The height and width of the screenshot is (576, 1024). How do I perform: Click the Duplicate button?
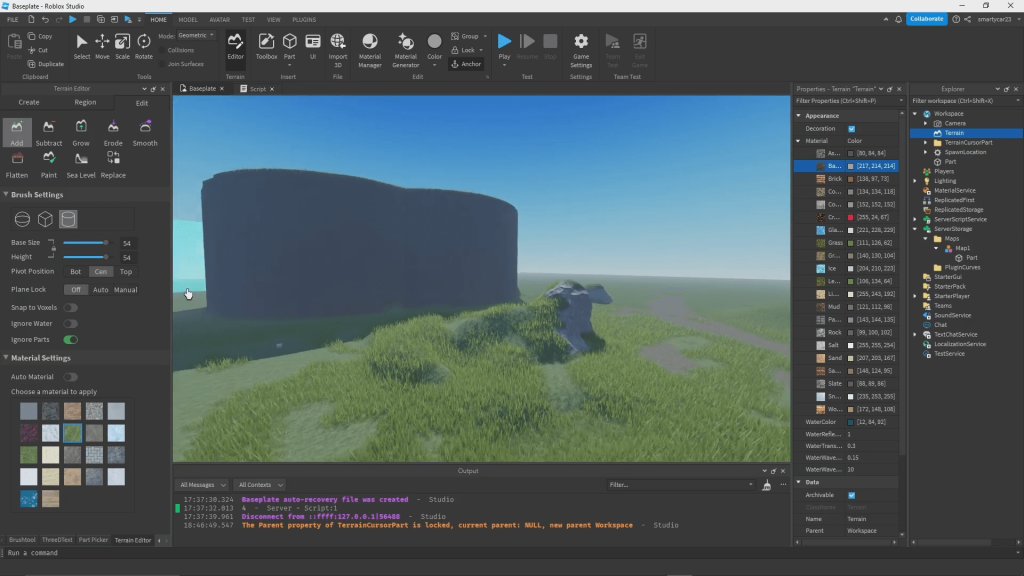coord(46,64)
